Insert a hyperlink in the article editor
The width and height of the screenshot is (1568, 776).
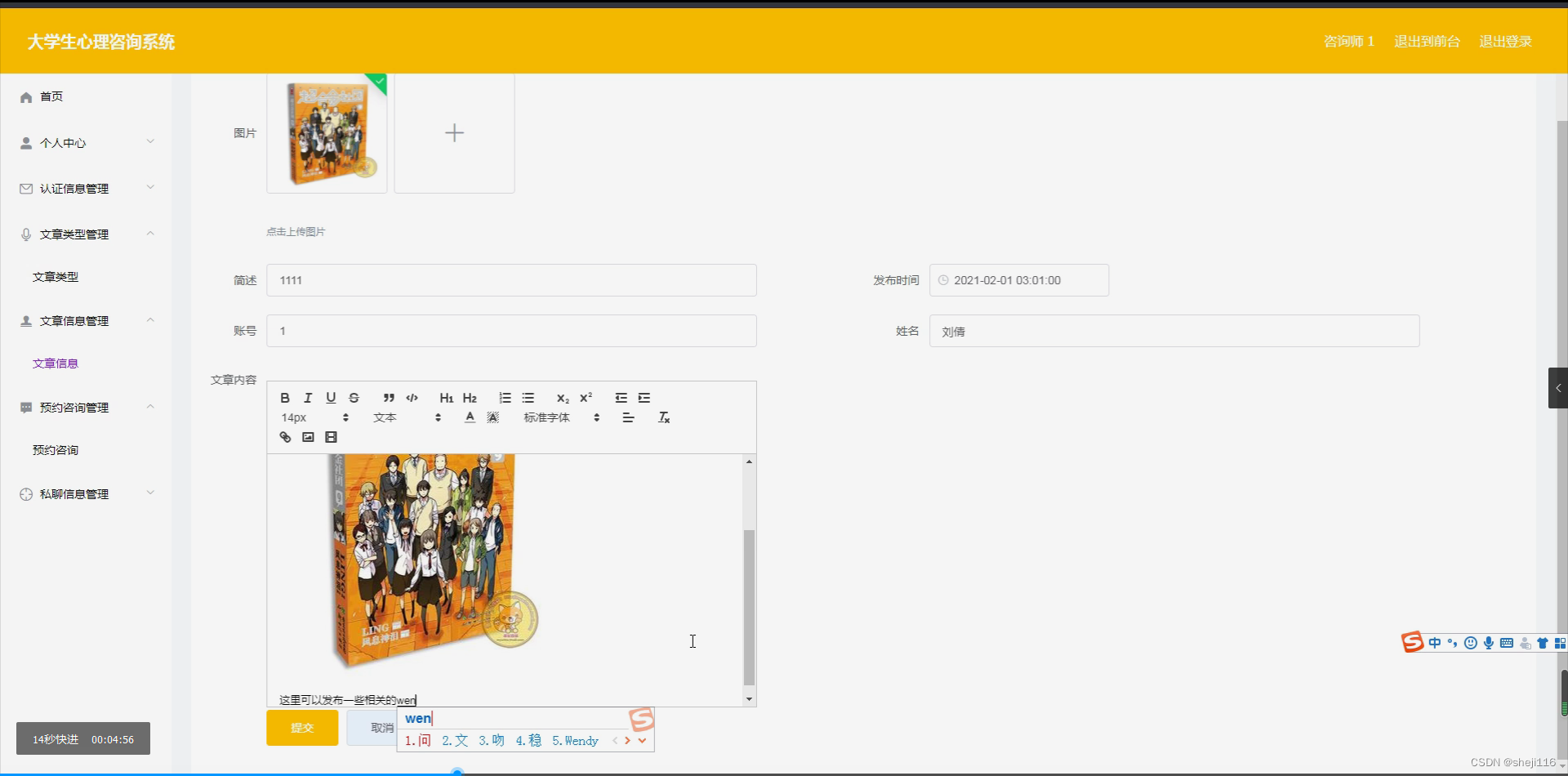[x=284, y=437]
